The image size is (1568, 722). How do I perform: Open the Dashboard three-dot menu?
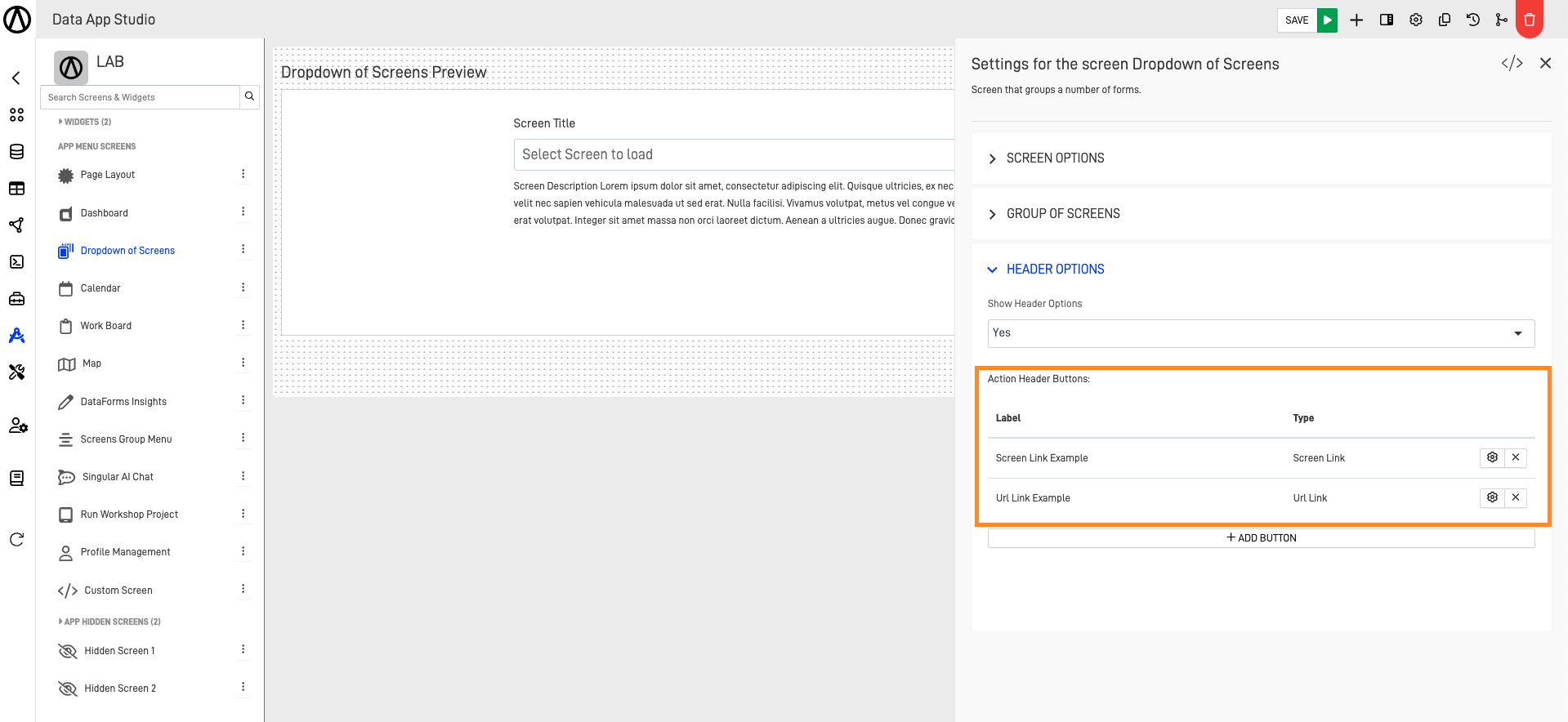243,212
